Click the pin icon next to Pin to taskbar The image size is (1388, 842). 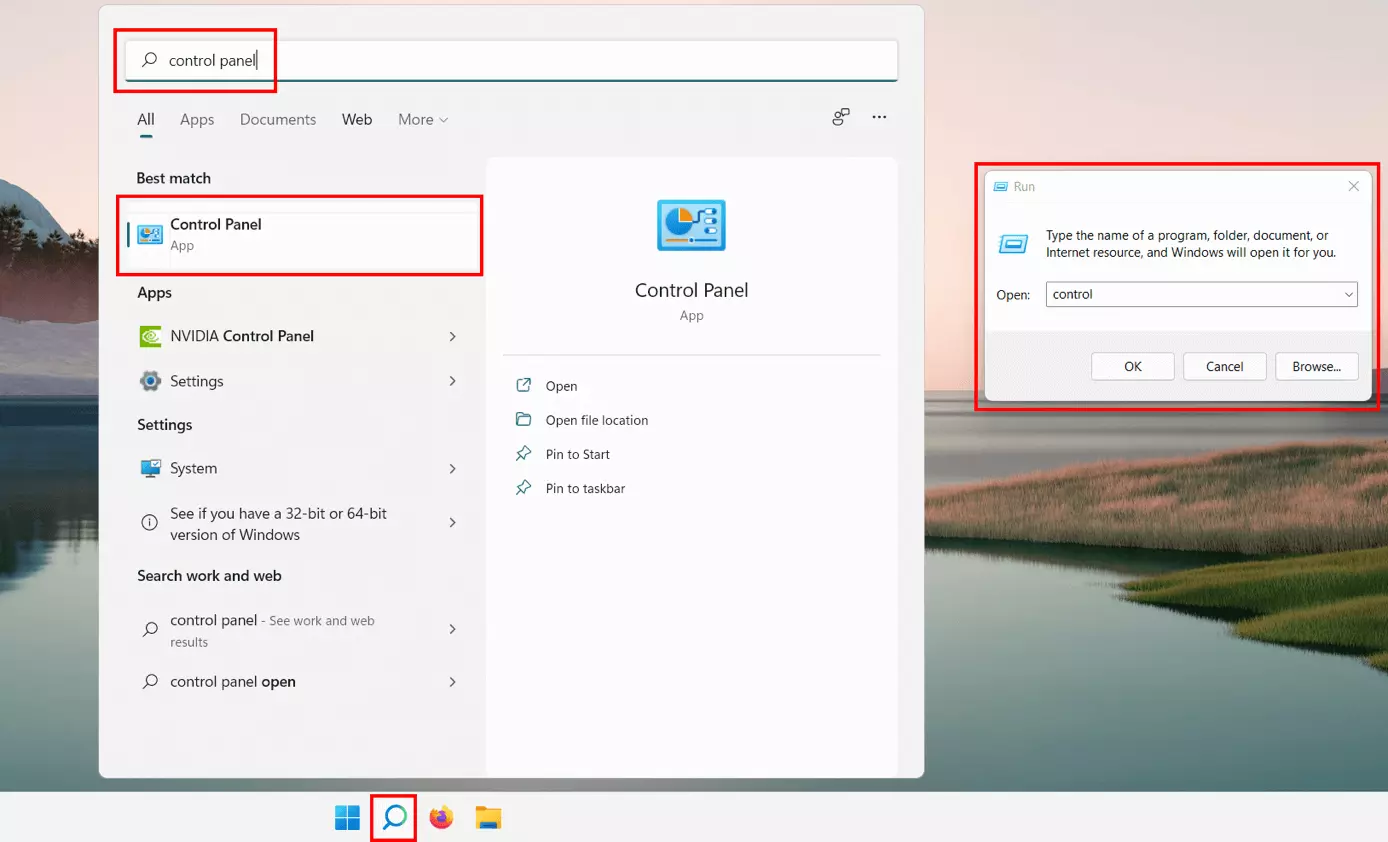[x=523, y=488]
